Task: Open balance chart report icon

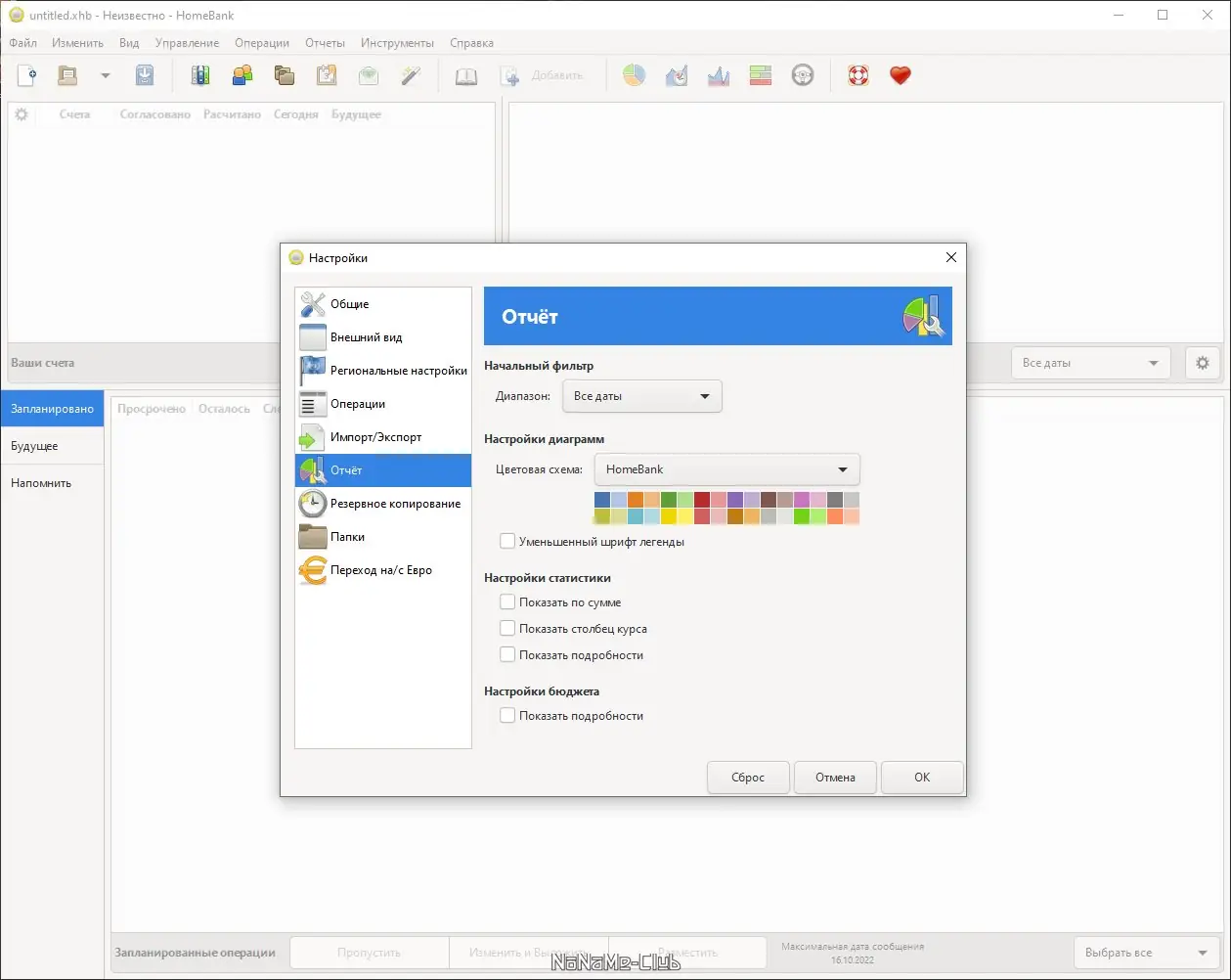Action: [719, 75]
